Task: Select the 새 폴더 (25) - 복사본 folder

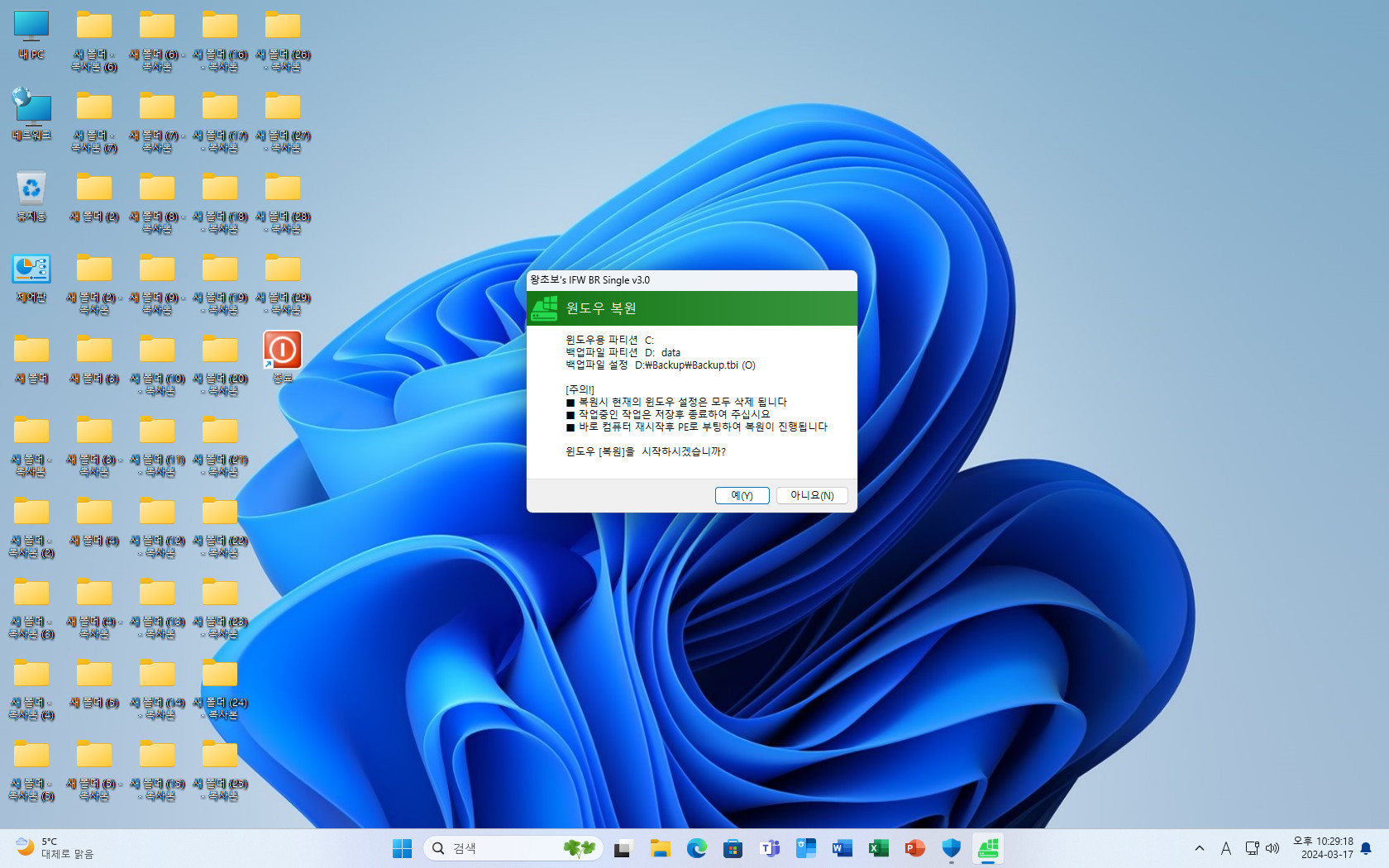Action: tap(220, 770)
